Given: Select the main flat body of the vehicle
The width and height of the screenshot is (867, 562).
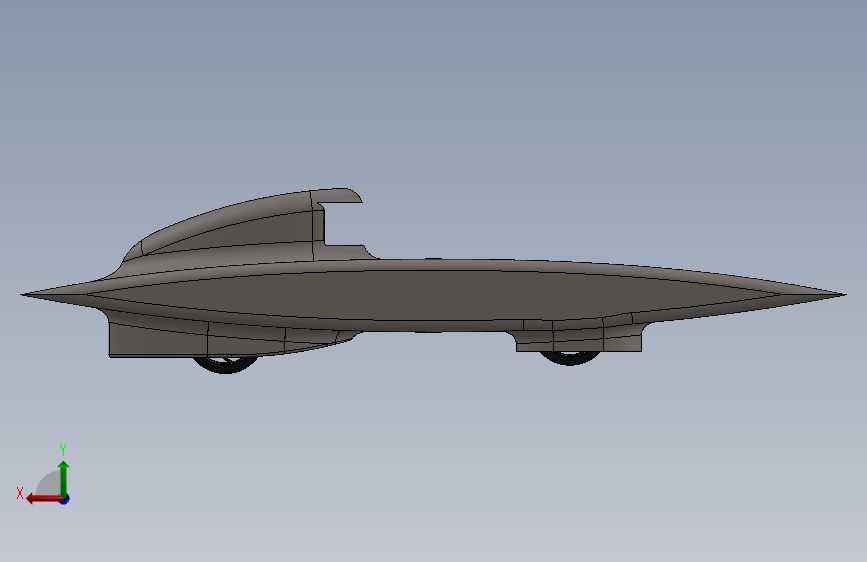Looking at the screenshot, I should click(x=433, y=295).
